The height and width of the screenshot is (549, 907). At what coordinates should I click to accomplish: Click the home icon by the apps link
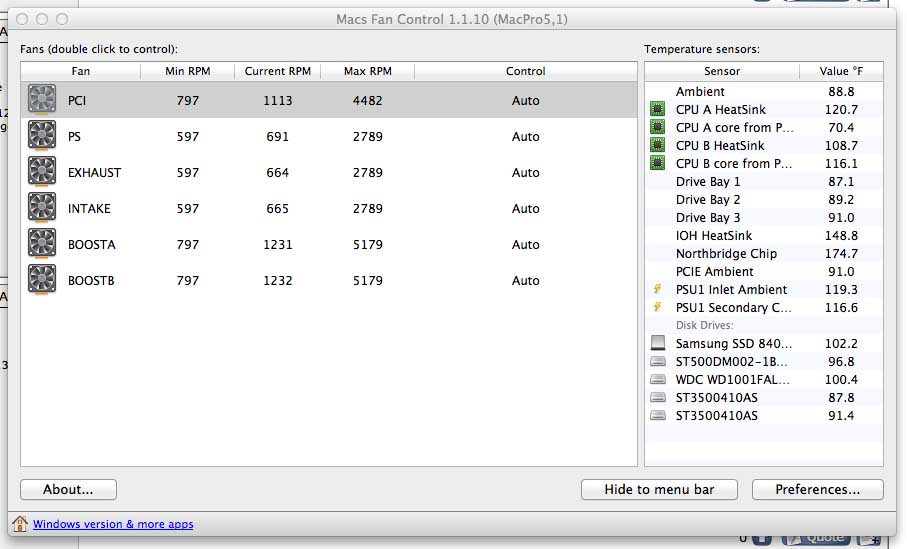(20, 524)
